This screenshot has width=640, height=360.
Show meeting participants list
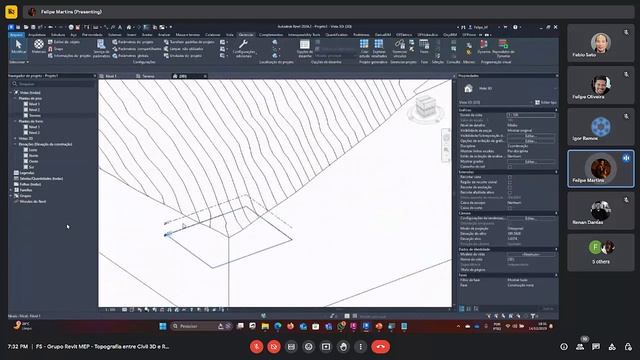580,347
